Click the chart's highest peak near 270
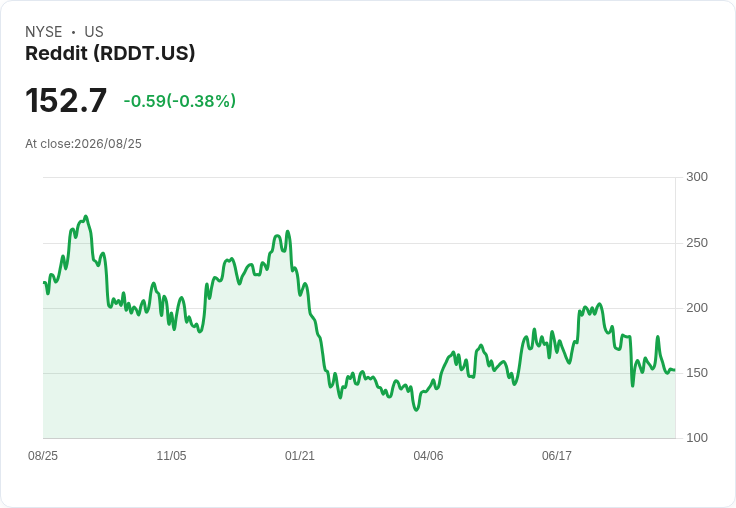Screen dimensions: 736x508 (x=85, y=217)
